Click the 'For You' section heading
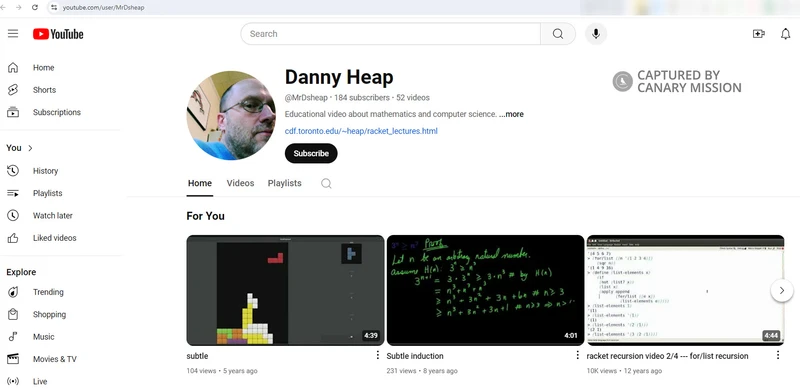The image size is (800, 389). click(205, 216)
